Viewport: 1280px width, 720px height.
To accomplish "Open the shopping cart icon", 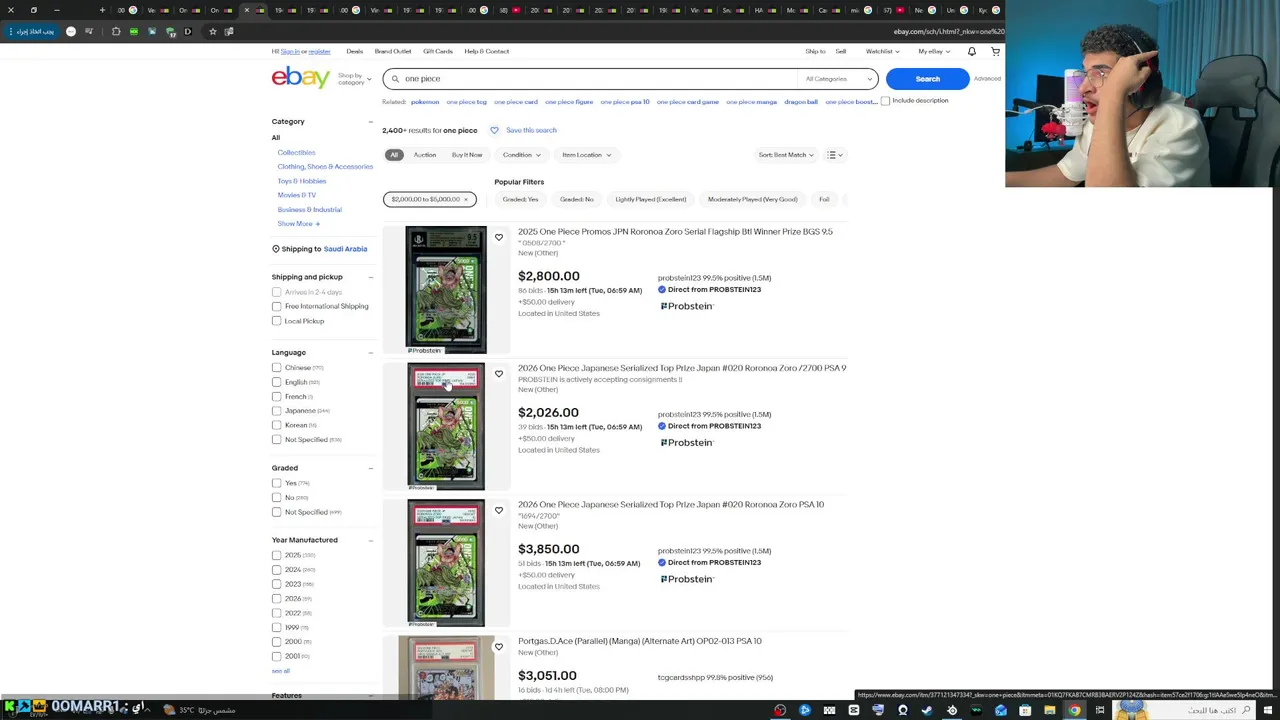I will 995,51.
